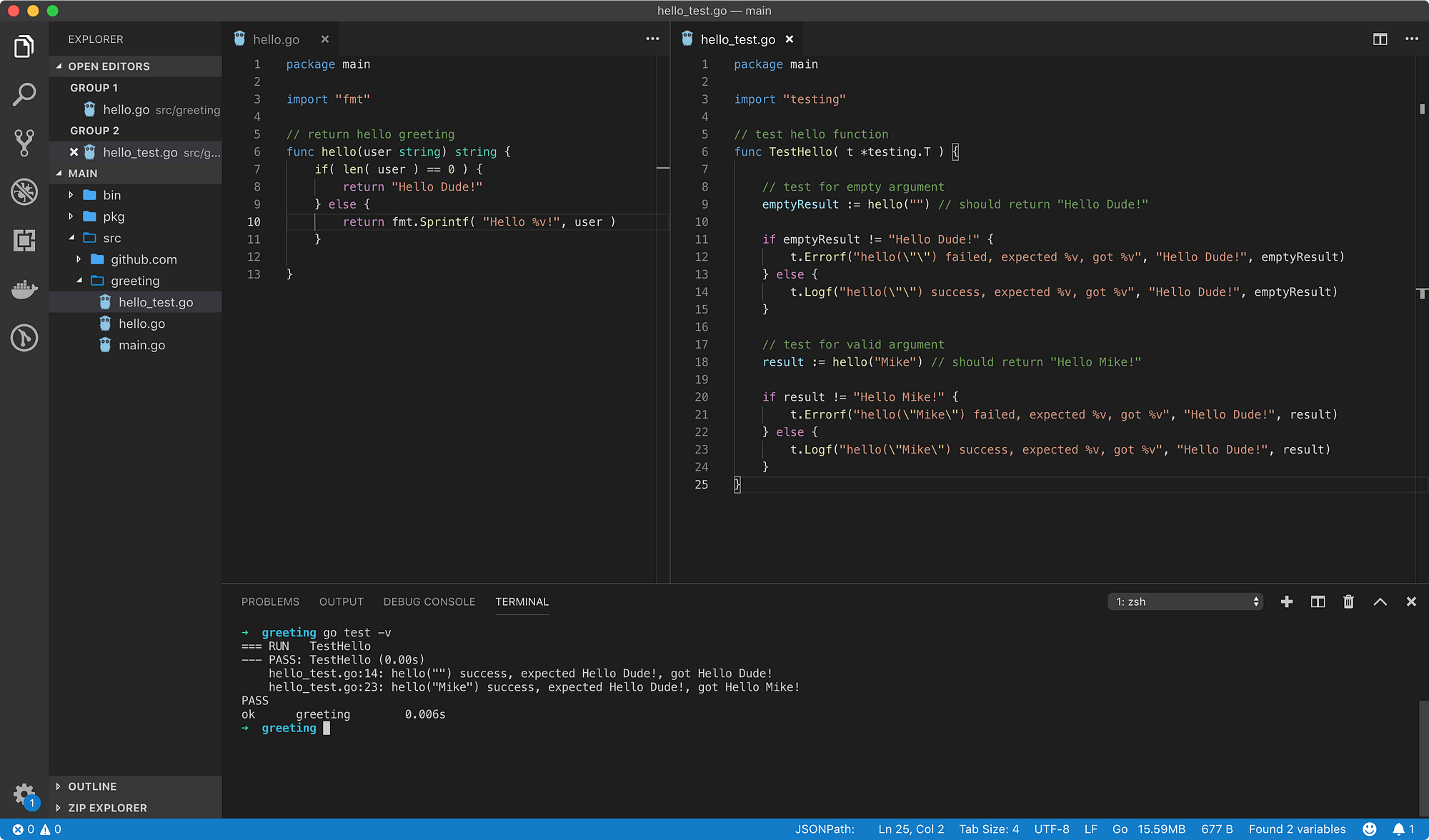Open the GitLens view icon

pos(24,338)
